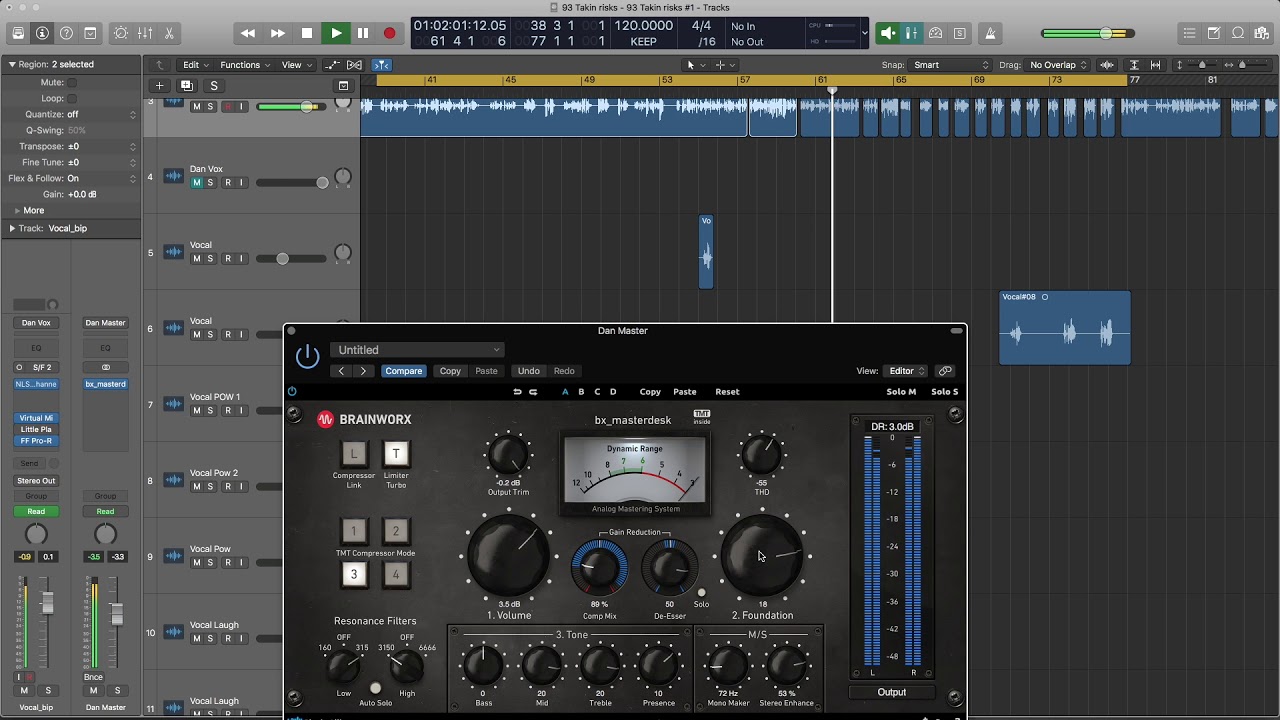1280x720 pixels.
Task: Click the Rewind transport button
Action: pyautogui.click(x=248, y=33)
